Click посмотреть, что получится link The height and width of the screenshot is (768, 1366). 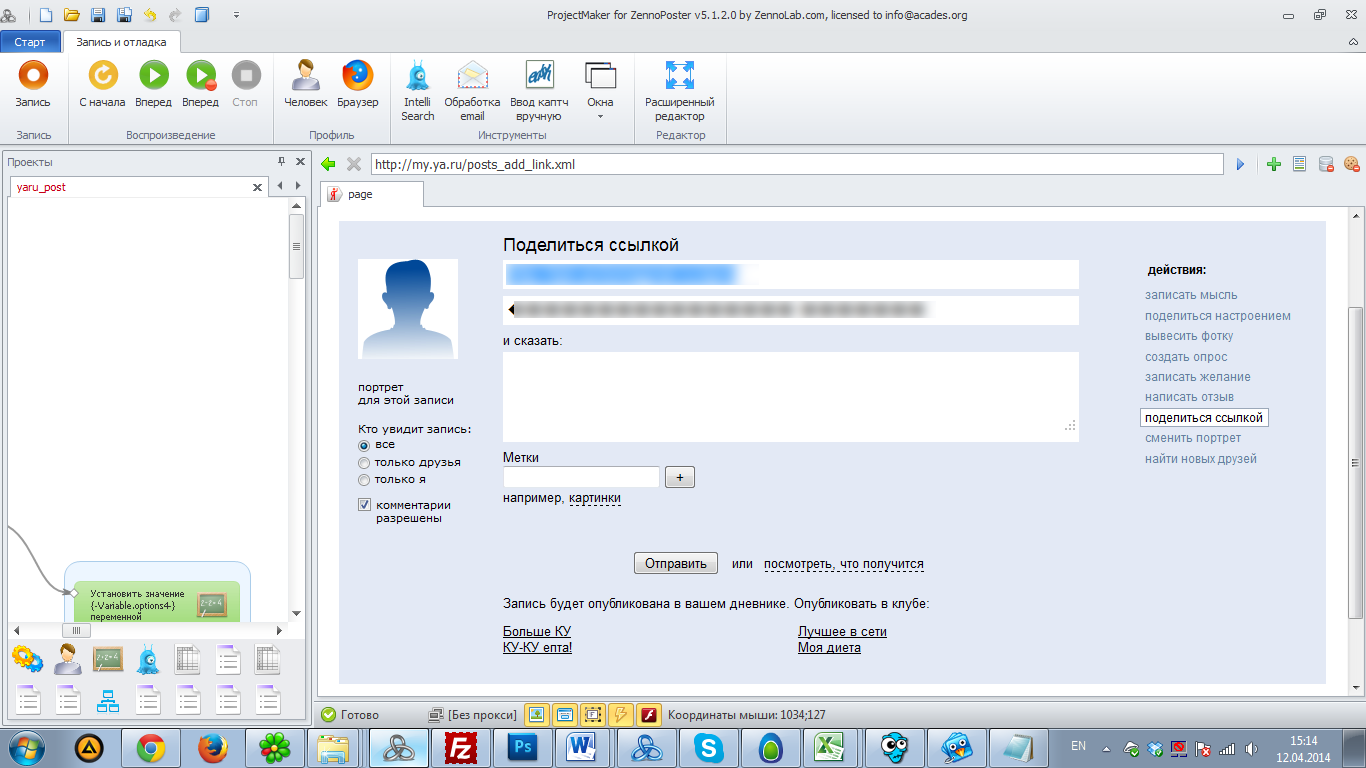click(844, 564)
